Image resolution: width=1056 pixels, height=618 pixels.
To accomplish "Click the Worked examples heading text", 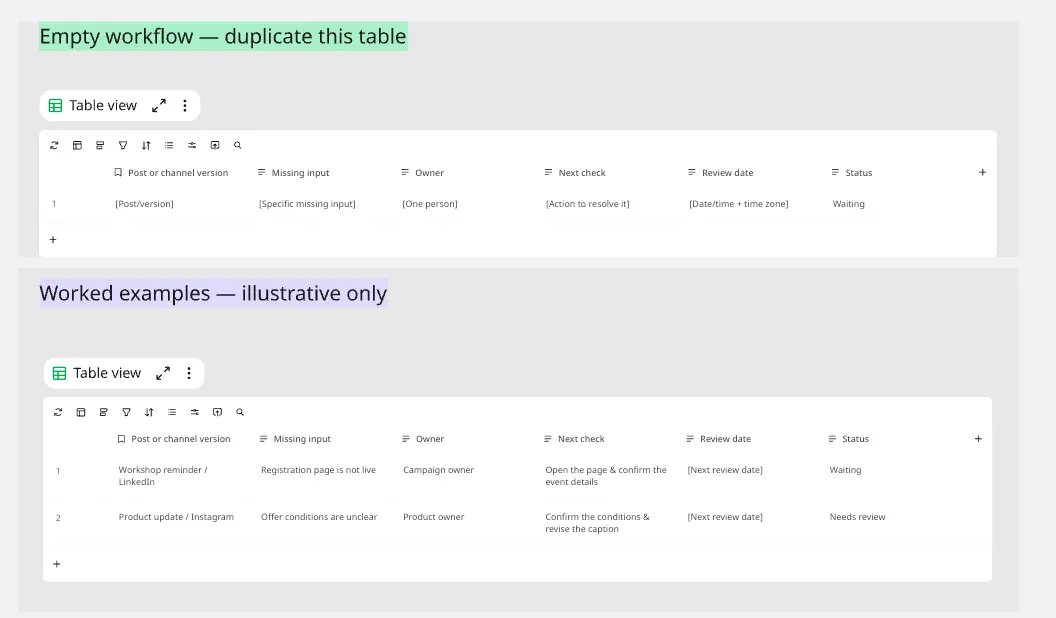I will click(213, 294).
